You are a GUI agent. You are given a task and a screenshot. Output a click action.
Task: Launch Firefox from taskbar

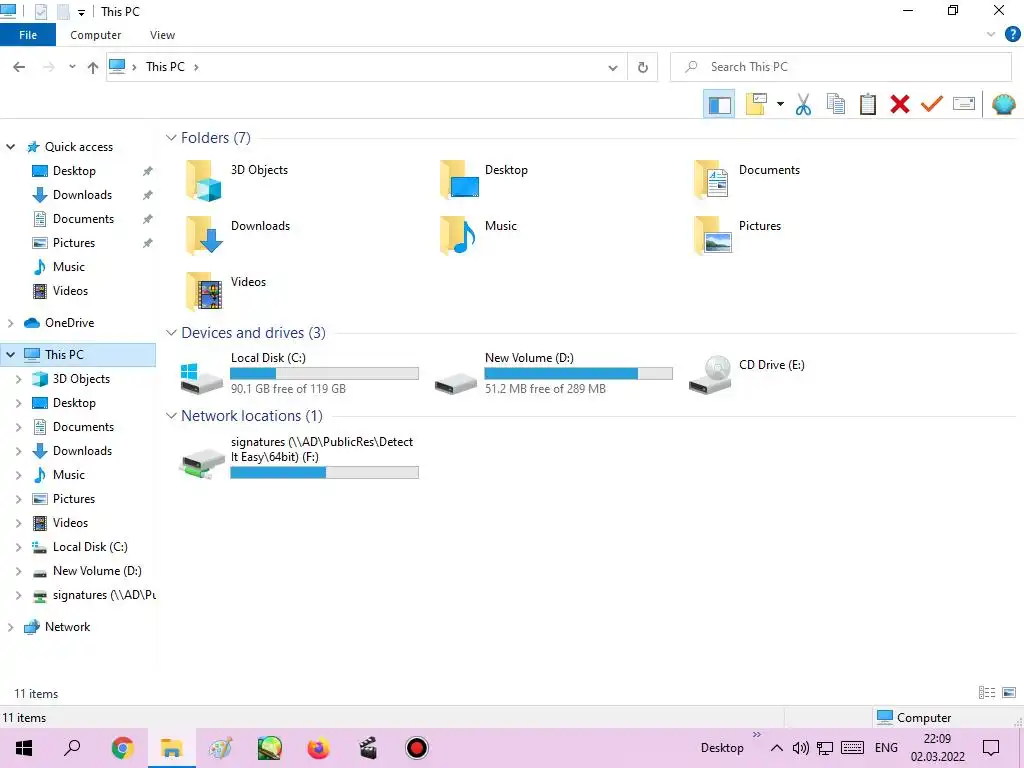point(319,748)
